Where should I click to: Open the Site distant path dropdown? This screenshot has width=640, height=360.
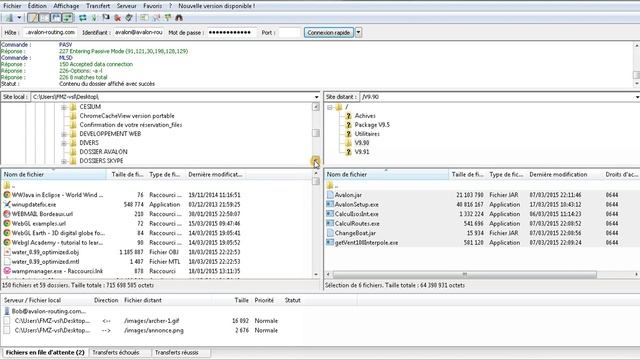click(637, 97)
